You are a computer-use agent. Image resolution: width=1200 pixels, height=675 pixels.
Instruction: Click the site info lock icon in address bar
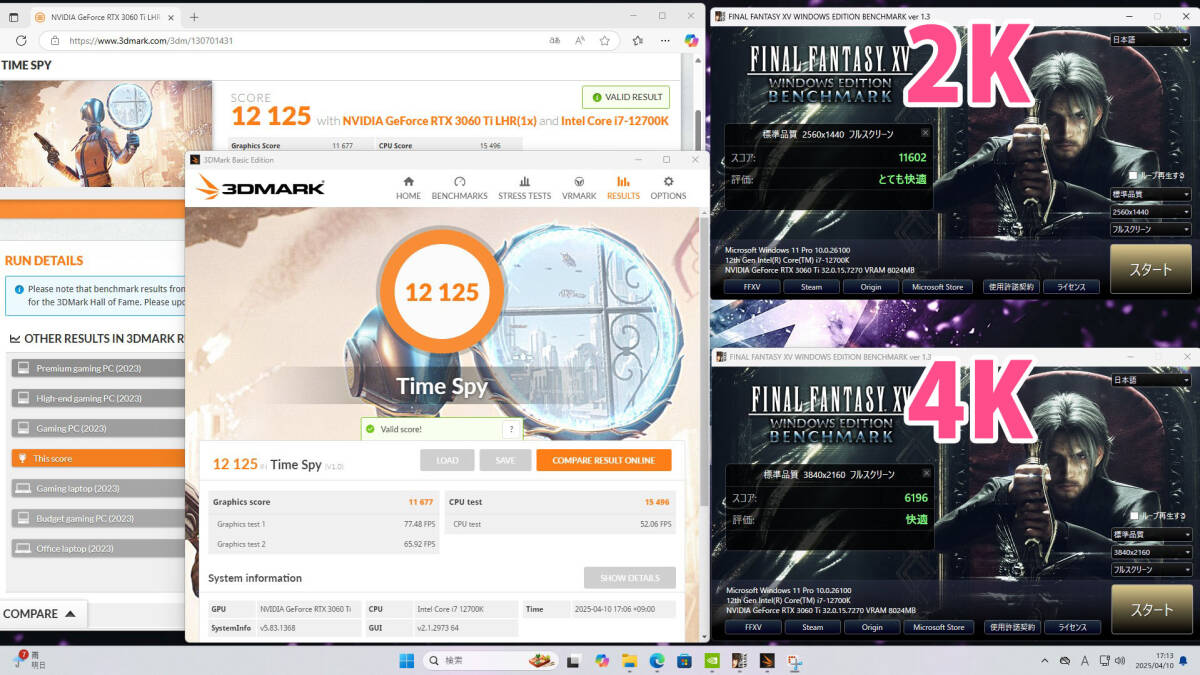click(54, 41)
